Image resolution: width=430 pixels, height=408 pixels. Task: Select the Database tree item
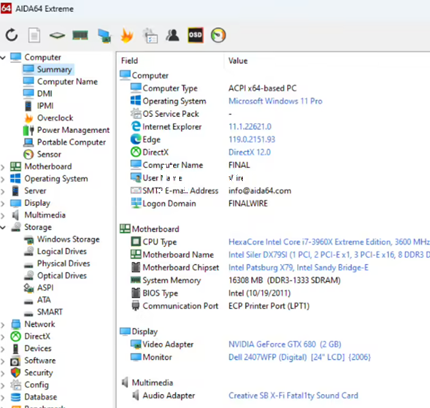(x=34, y=397)
